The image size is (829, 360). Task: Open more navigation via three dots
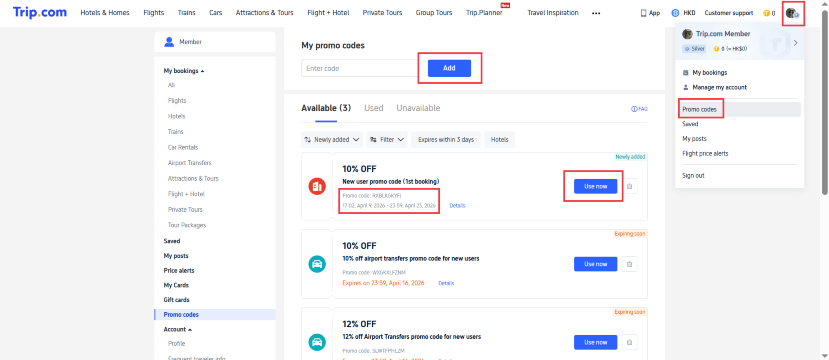point(596,13)
